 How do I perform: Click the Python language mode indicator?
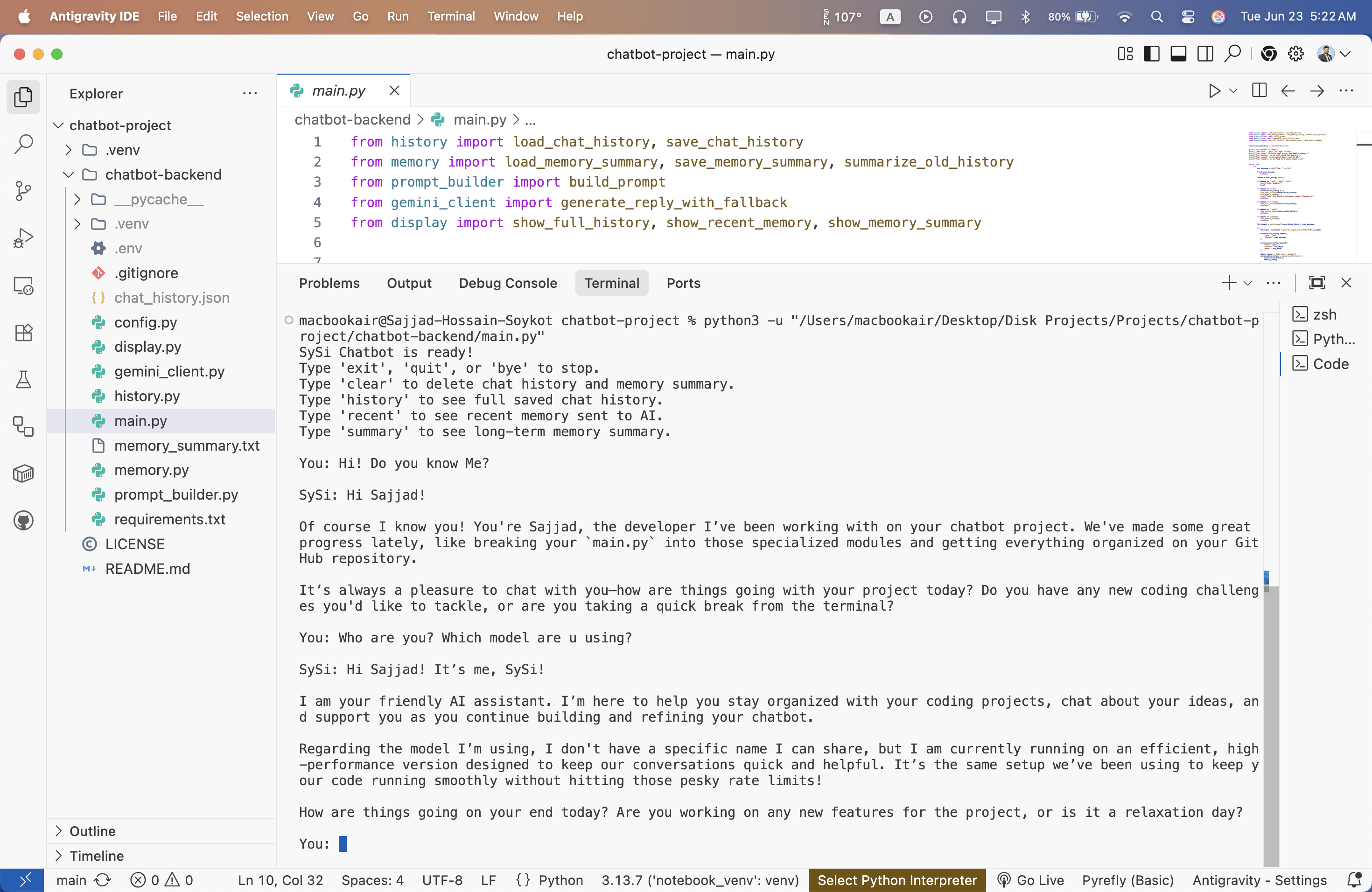pyautogui.click(x=560, y=880)
